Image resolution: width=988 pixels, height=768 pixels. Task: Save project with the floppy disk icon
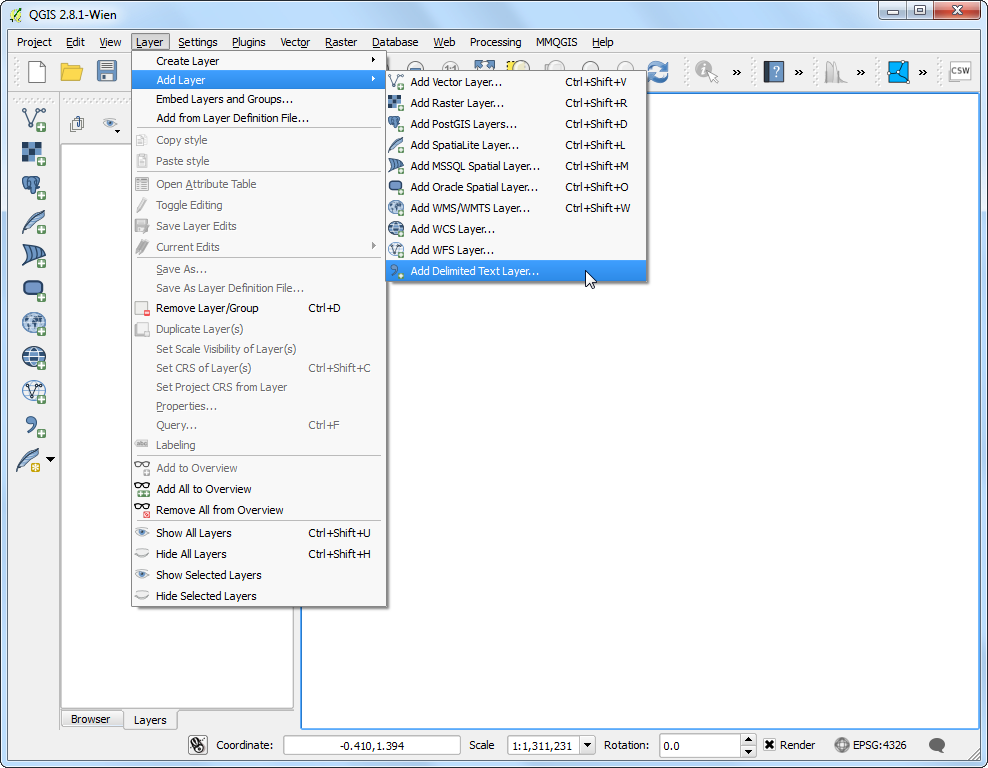coord(107,71)
